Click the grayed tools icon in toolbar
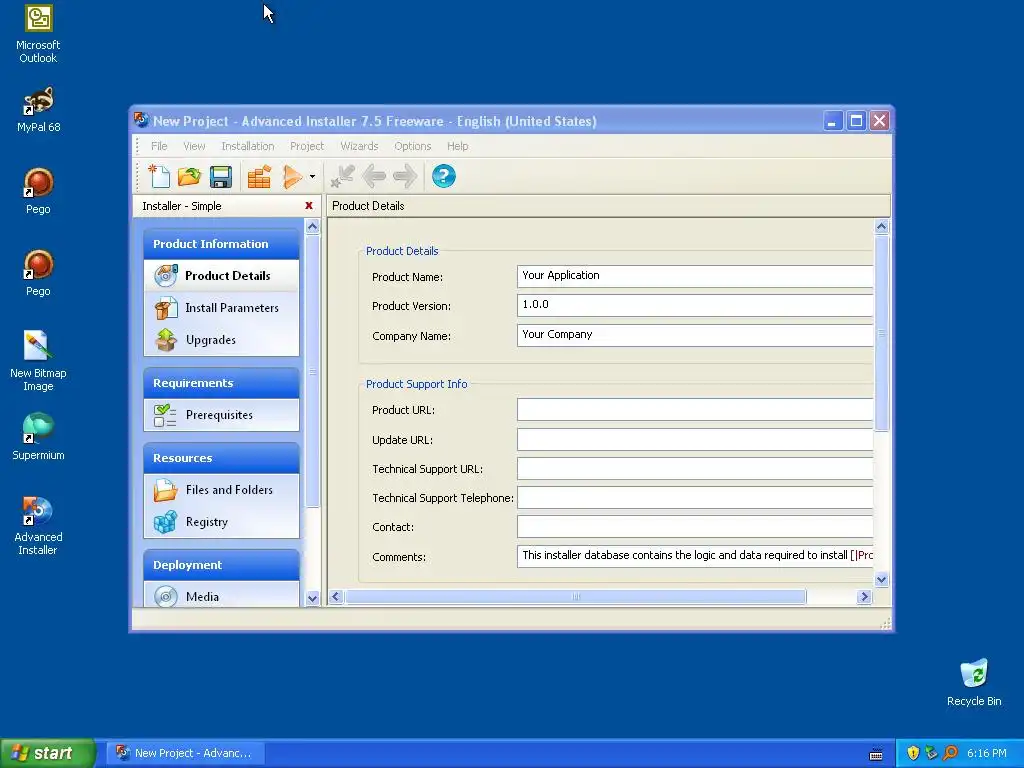Screen dimensions: 1024x768 (x=342, y=176)
